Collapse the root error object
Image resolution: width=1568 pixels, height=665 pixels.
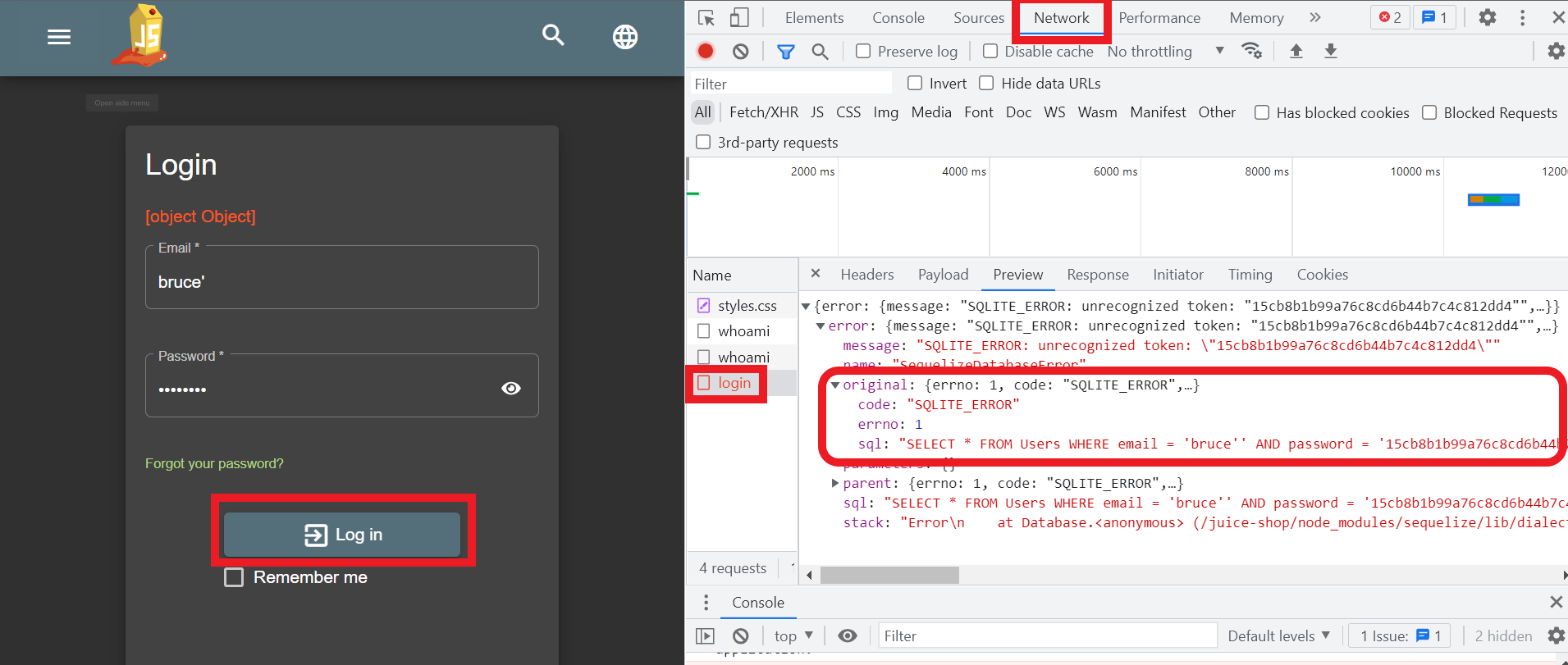coord(806,307)
